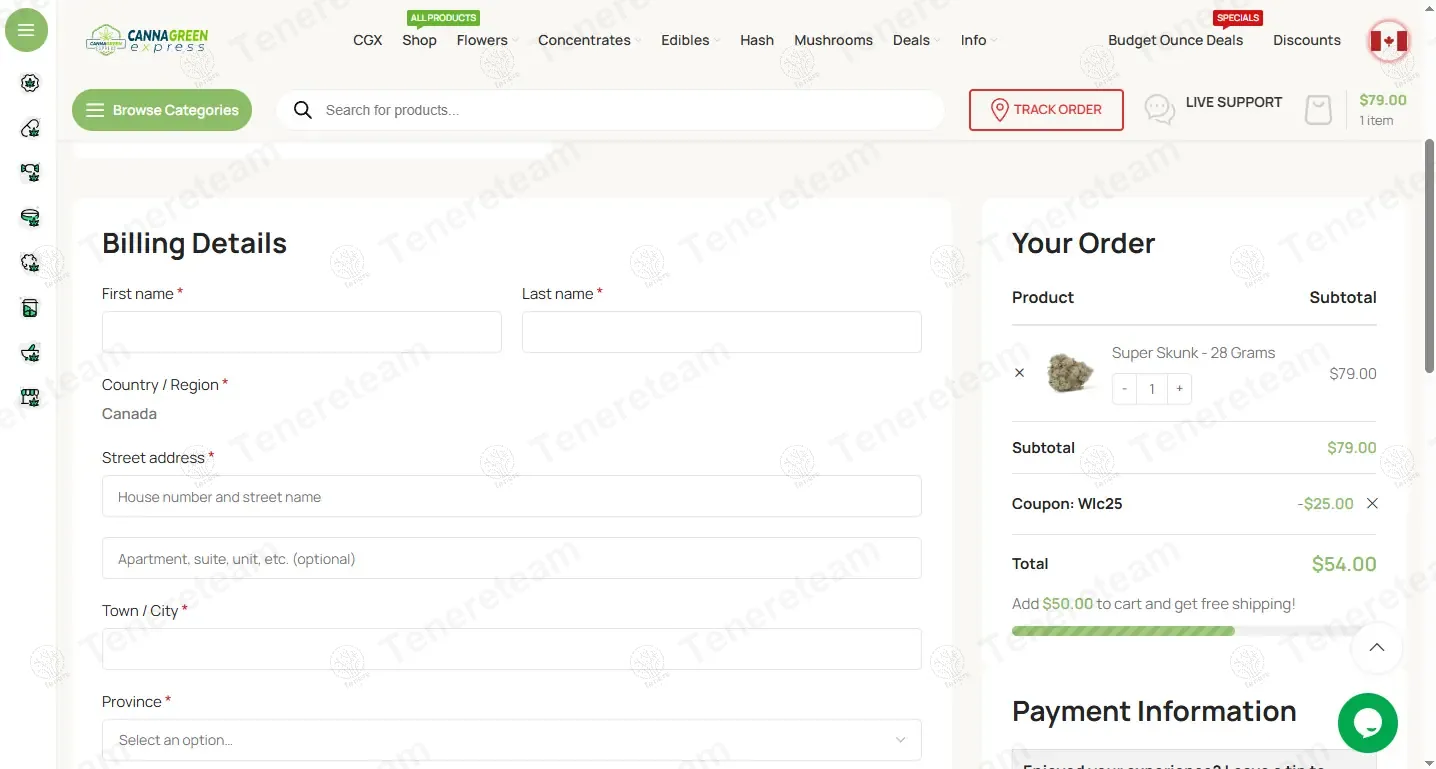This screenshot has width=1436, height=769.
Task: Open the capsule pill sidebar category icon
Action: click(30, 128)
